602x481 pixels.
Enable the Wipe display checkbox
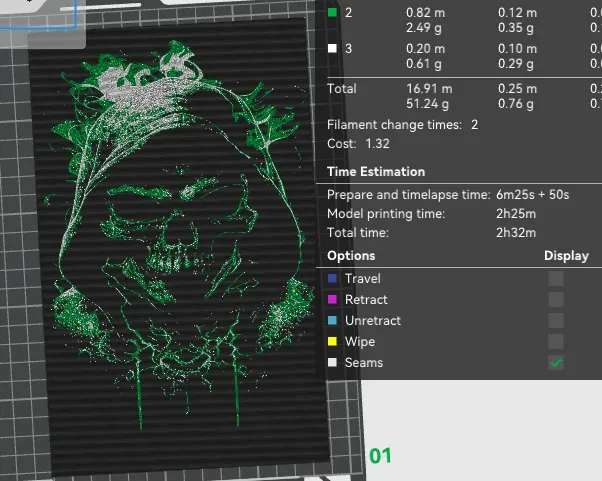point(556,342)
